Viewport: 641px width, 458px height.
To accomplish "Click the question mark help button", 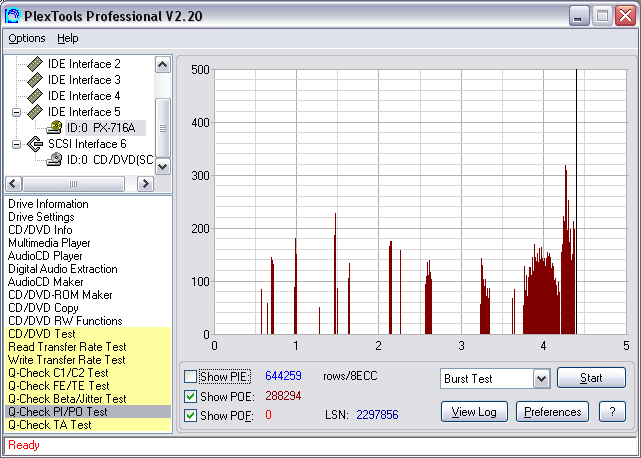I will [x=612, y=412].
